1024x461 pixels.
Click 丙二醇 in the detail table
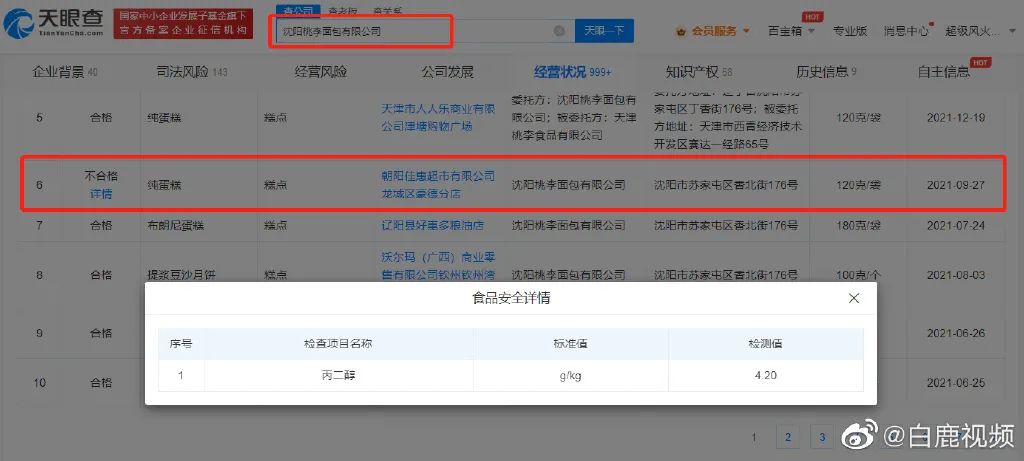coord(339,375)
